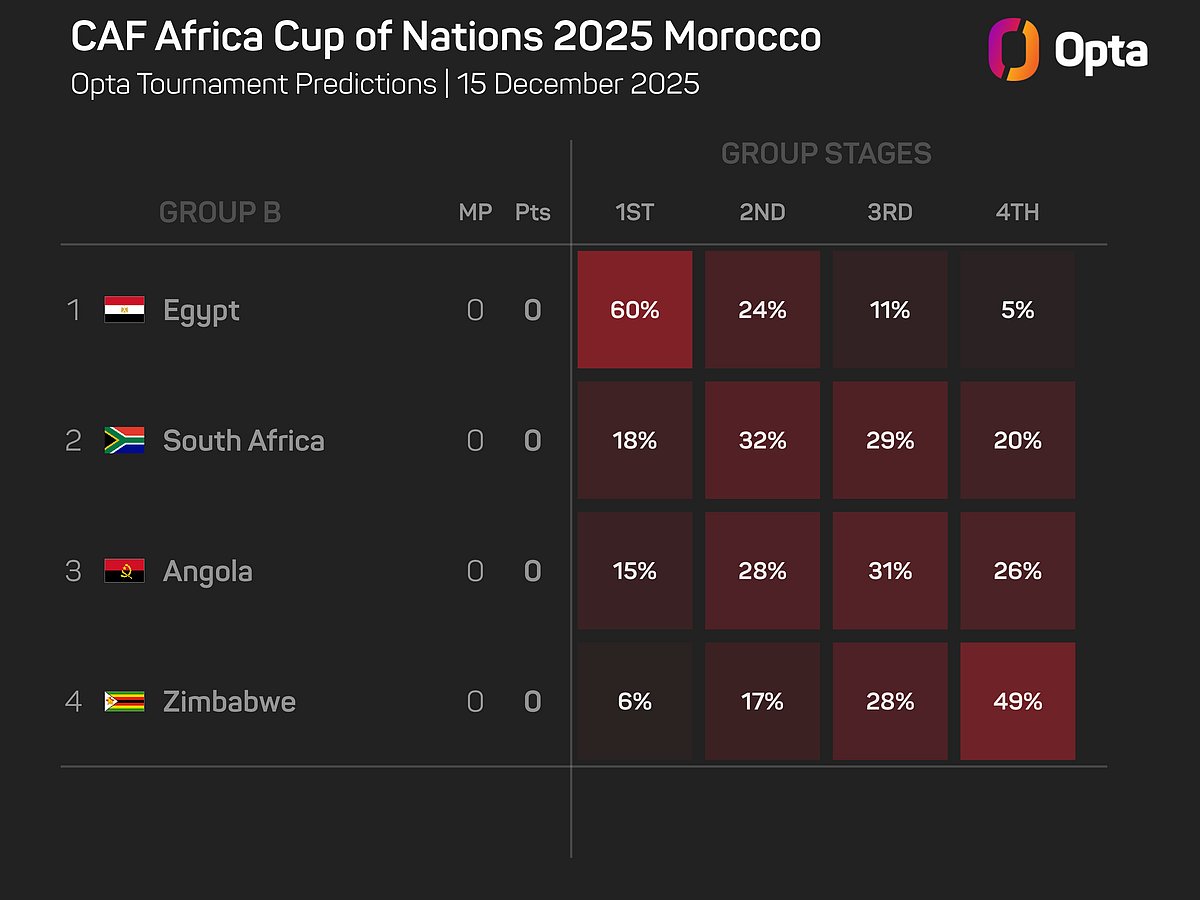This screenshot has width=1200, height=900.
Task: Select the 1ST column header
Action: [635, 212]
